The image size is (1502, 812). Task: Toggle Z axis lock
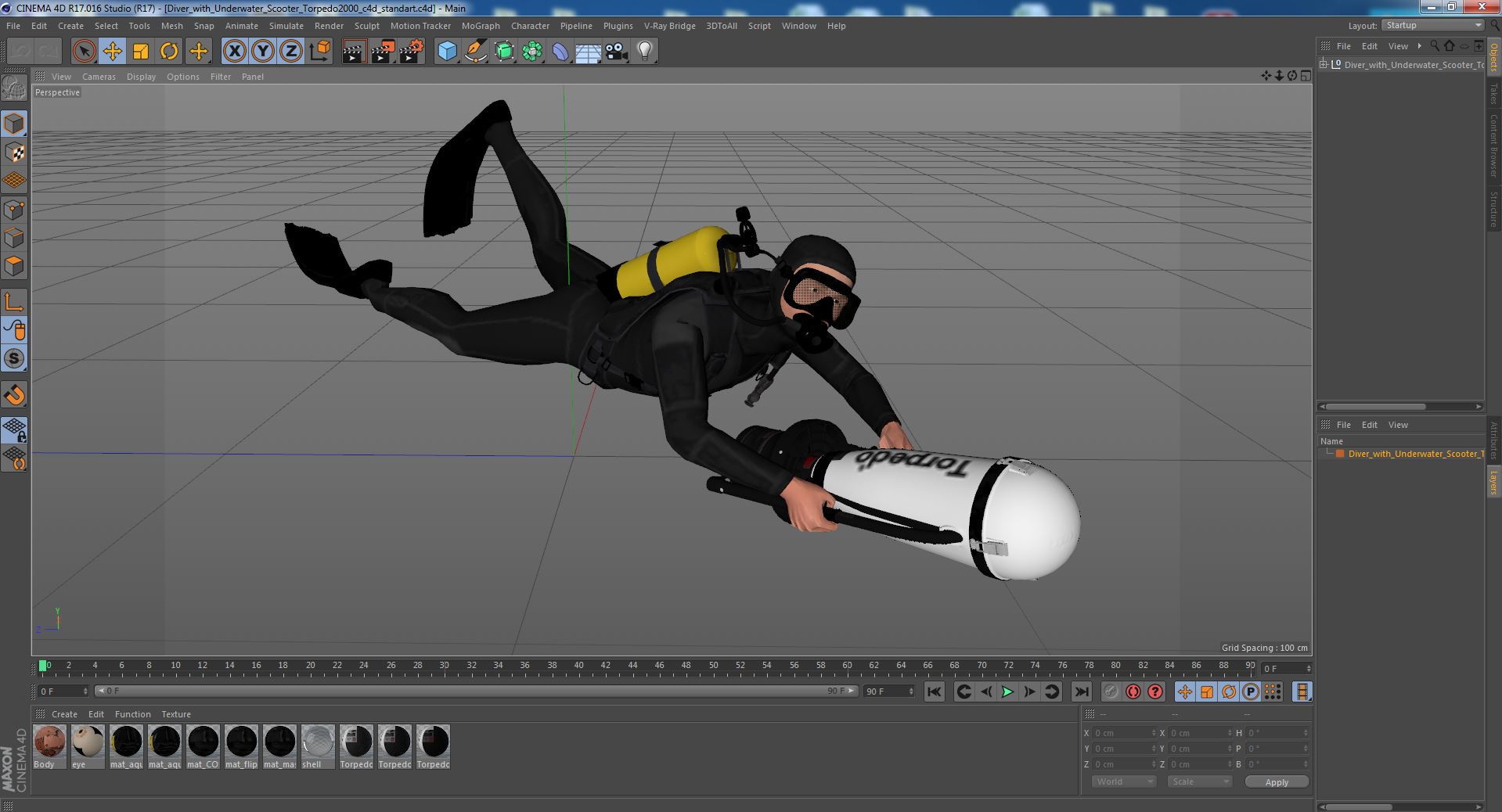[291, 52]
